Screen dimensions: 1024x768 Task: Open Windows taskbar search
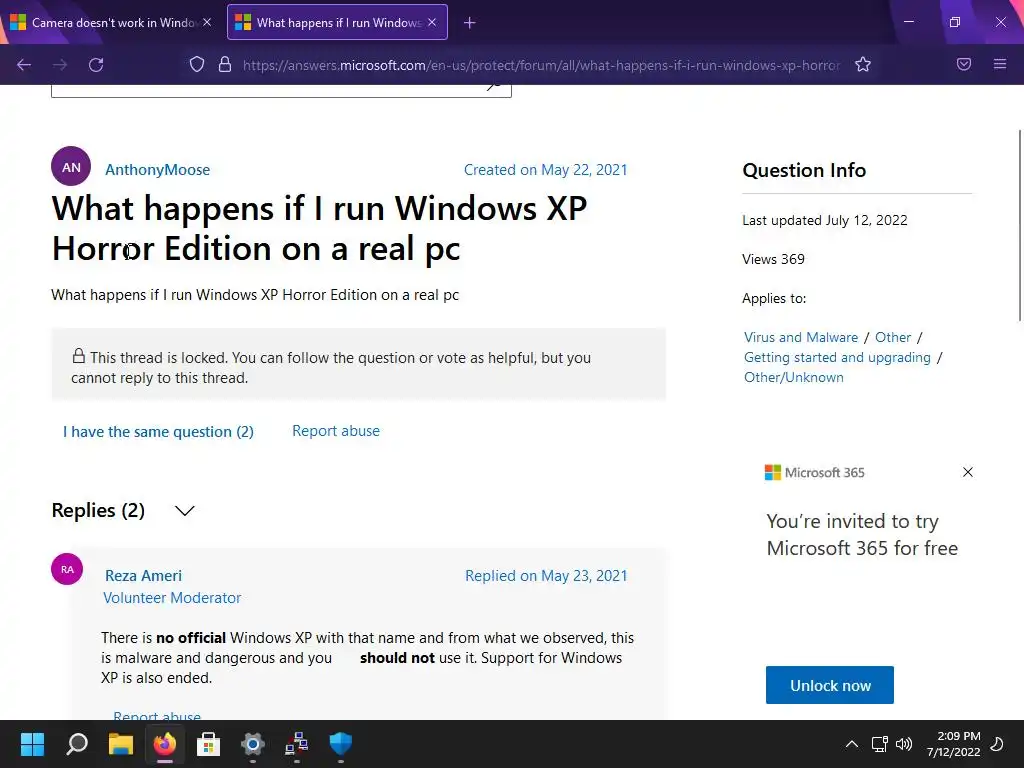[x=77, y=744]
